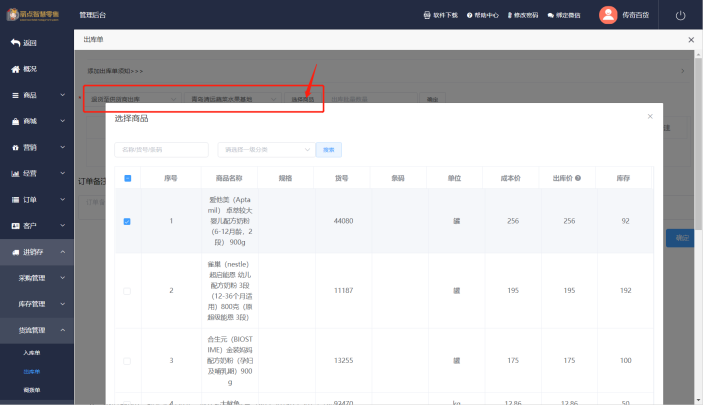Screen dimensions: 703x406
Task: Click blue 确定 button at right edge
Action: pos(680,238)
